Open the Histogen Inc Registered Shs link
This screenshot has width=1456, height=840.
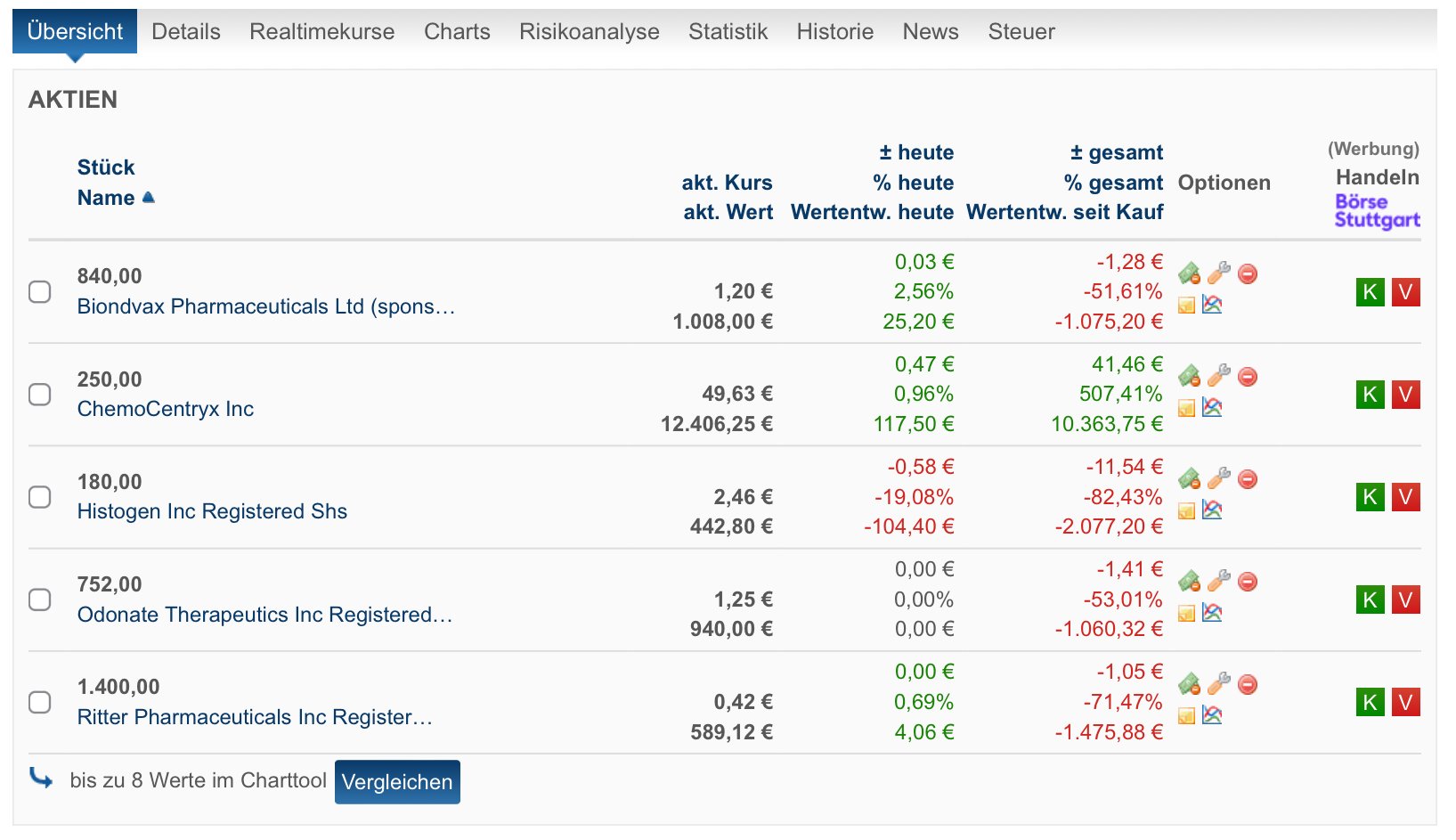[x=212, y=511]
